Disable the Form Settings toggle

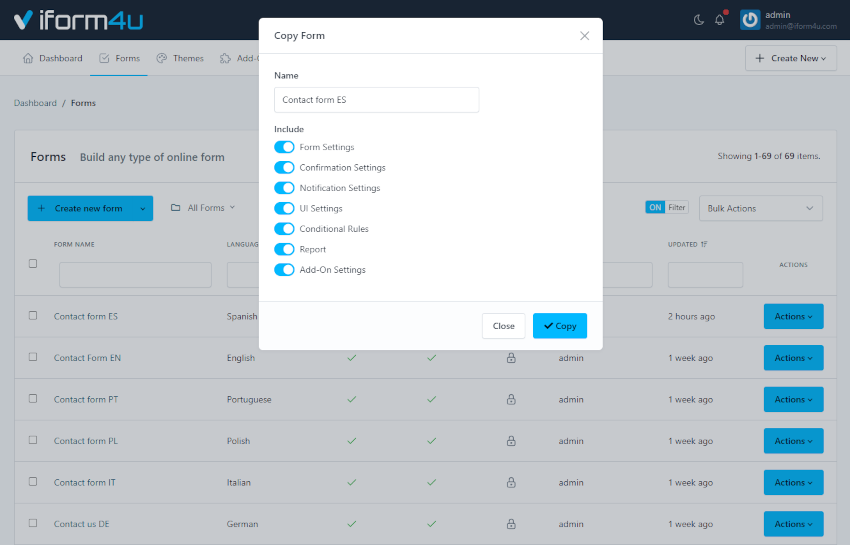coord(284,147)
